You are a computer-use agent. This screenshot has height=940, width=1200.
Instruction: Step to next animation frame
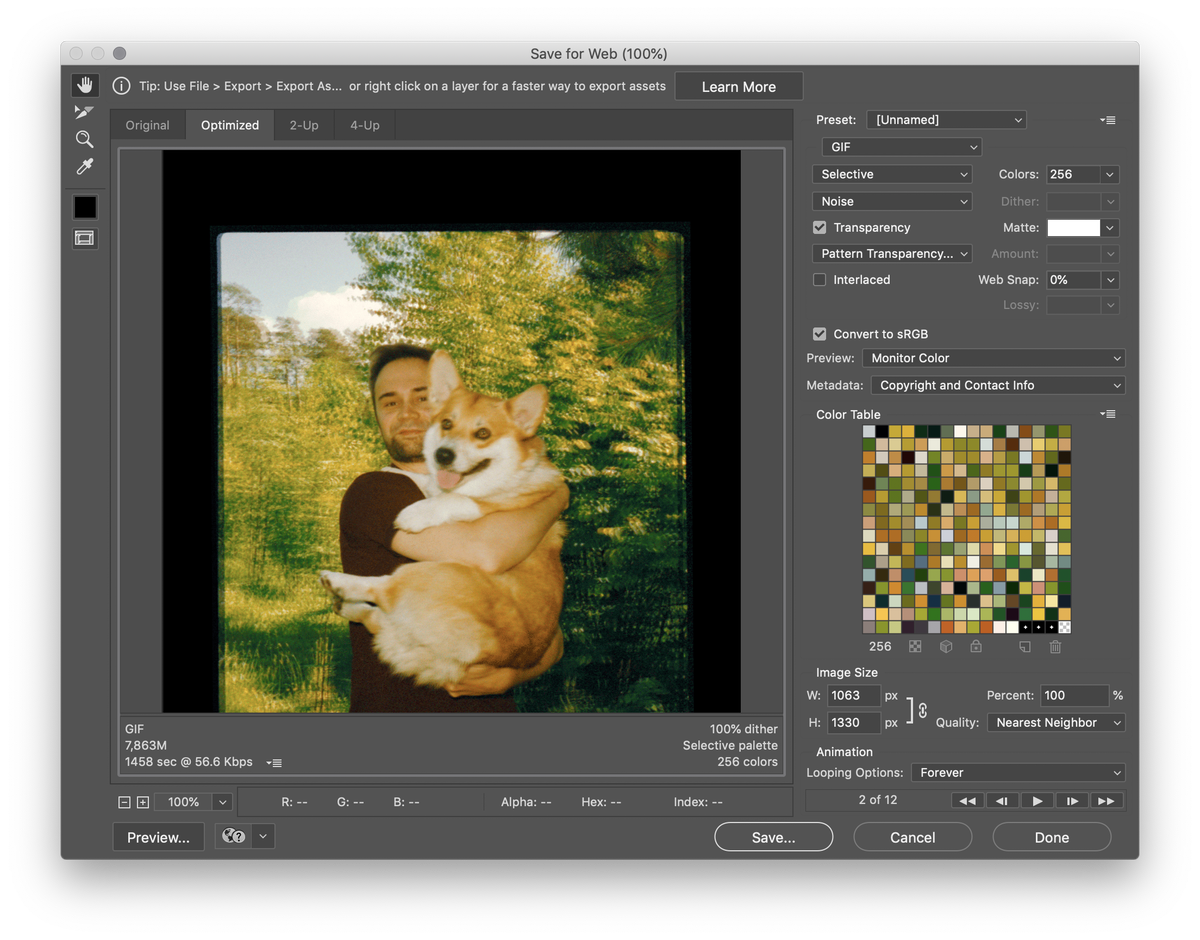[1071, 801]
